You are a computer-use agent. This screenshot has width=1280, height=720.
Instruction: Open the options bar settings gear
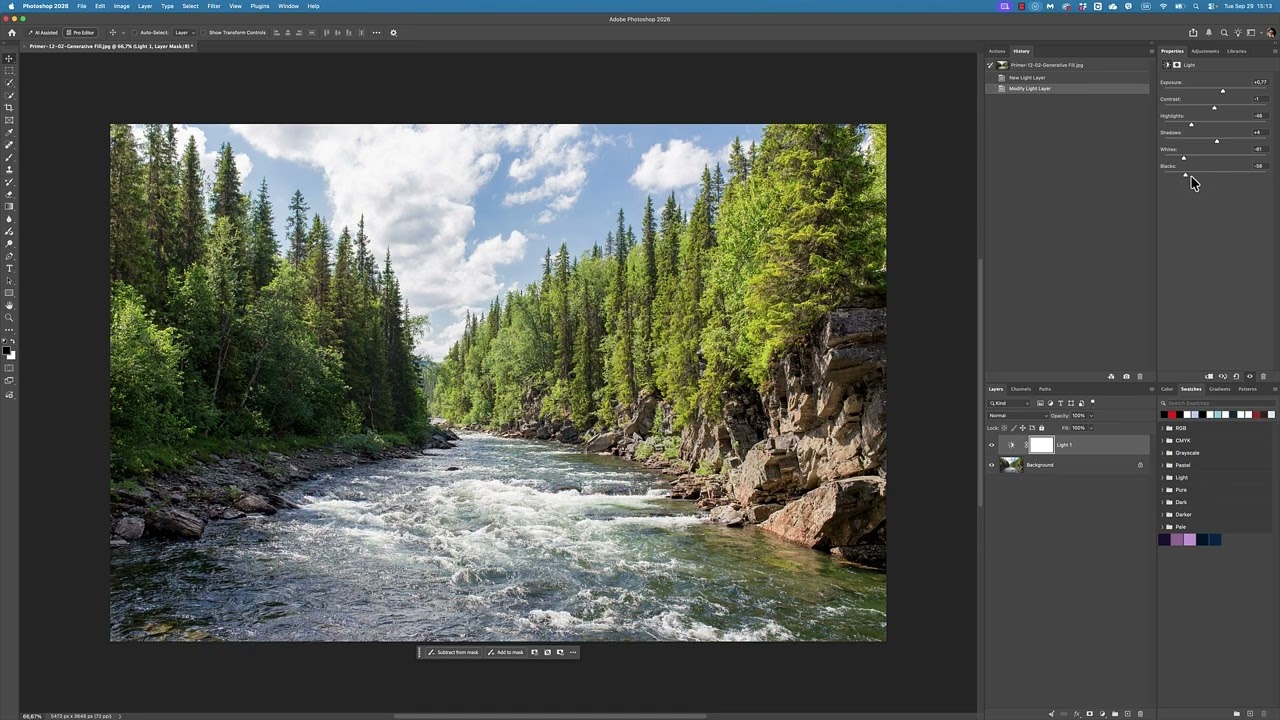[x=393, y=33]
